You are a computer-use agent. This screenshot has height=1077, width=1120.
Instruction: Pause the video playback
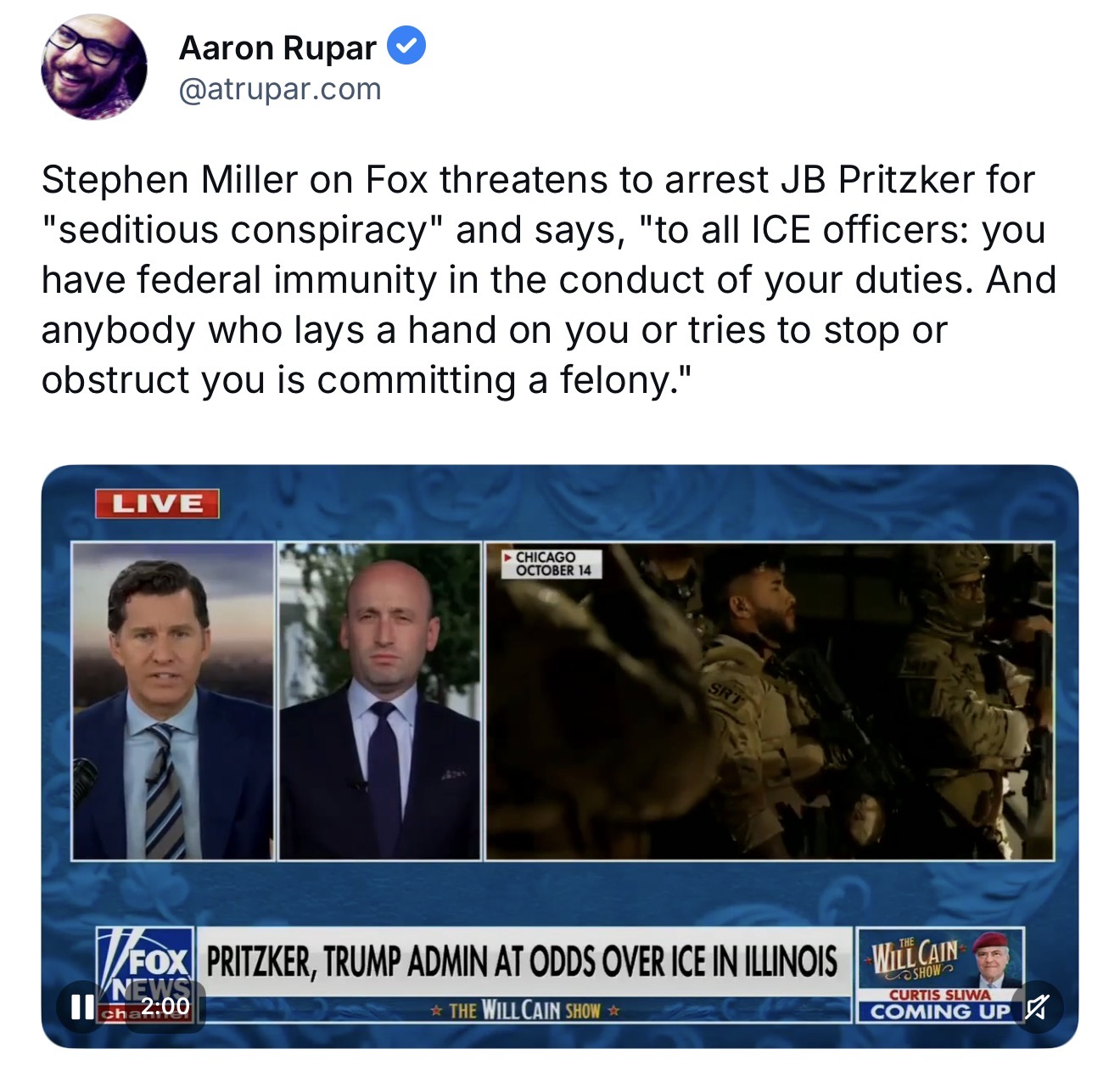click(x=82, y=1007)
